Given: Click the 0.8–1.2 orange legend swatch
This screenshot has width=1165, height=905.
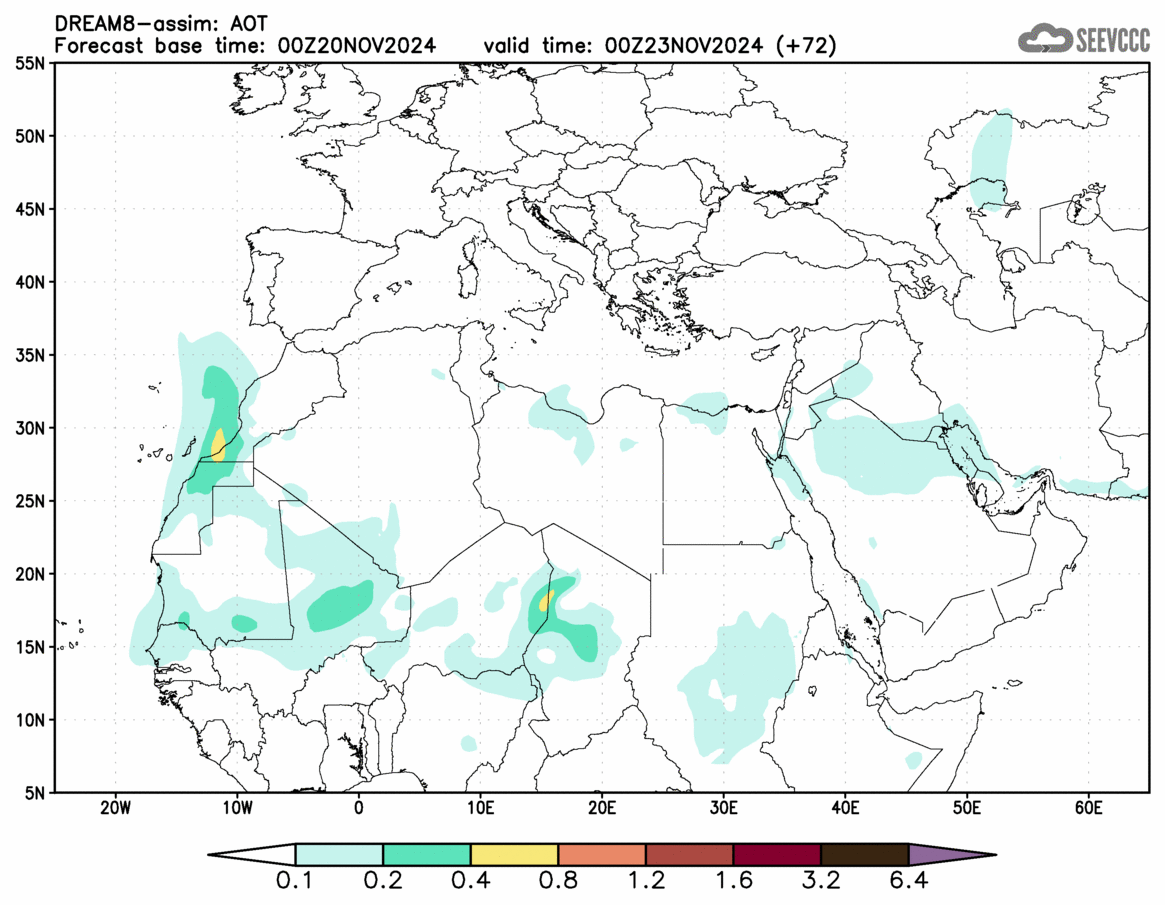Looking at the screenshot, I should pyautogui.click(x=602, y=854).
